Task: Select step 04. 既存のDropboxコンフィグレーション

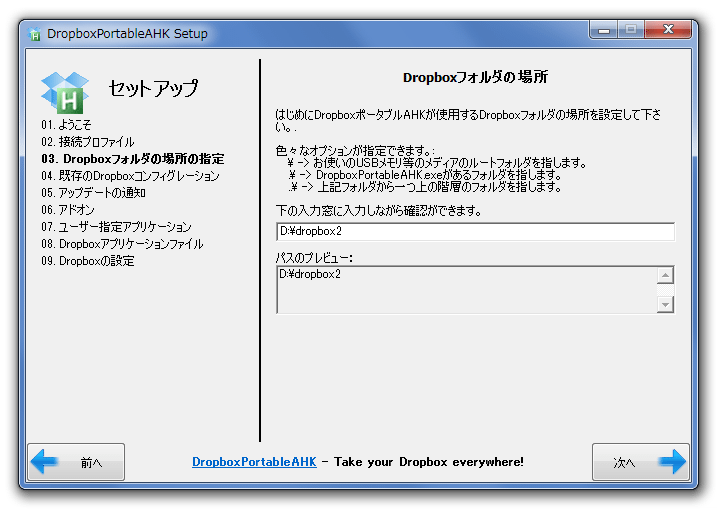Action: (x=130, y=176)
